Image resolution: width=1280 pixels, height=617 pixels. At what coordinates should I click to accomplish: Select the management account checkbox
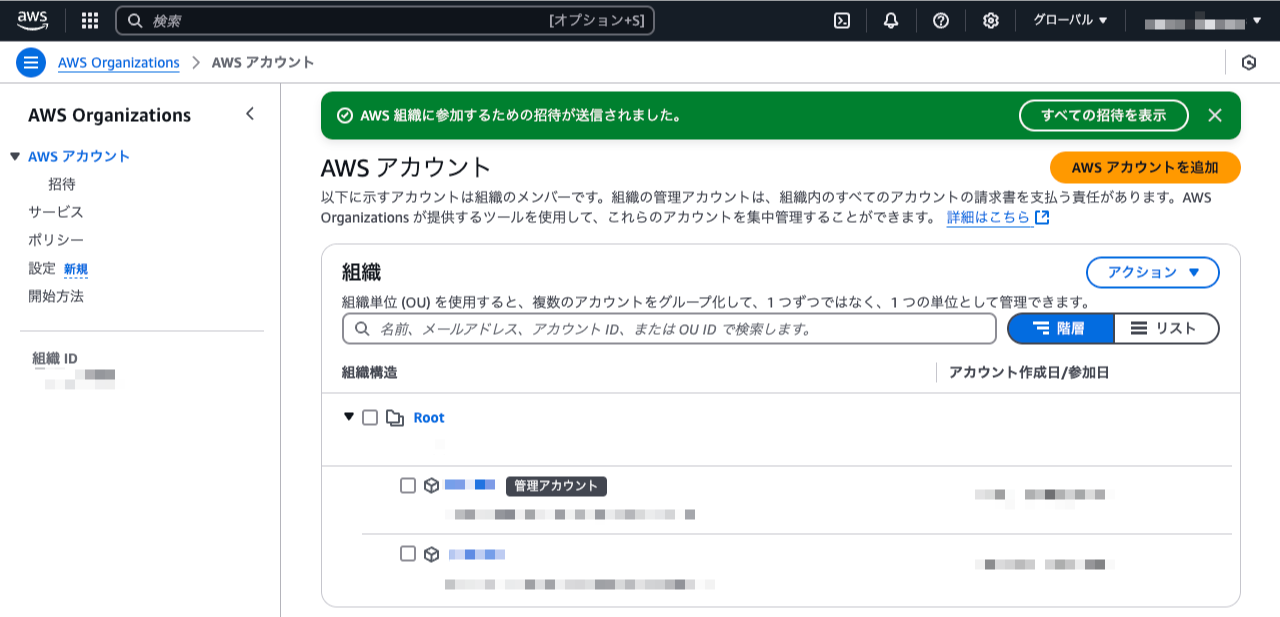pyautogui.click(x=408, y=486)
